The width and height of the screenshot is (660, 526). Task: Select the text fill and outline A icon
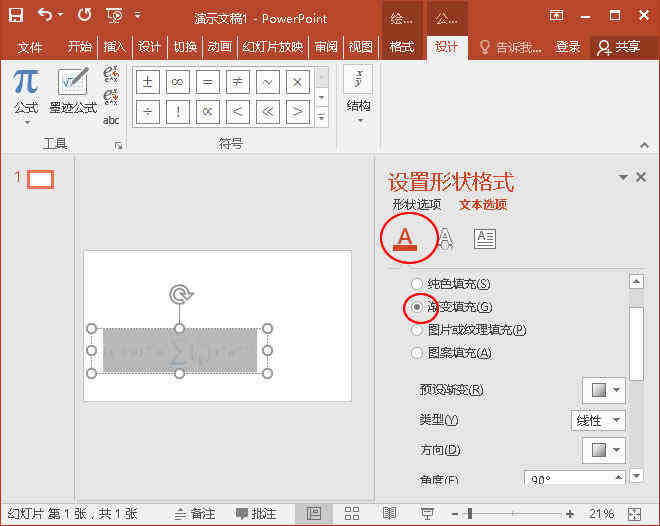coord(405,239)
